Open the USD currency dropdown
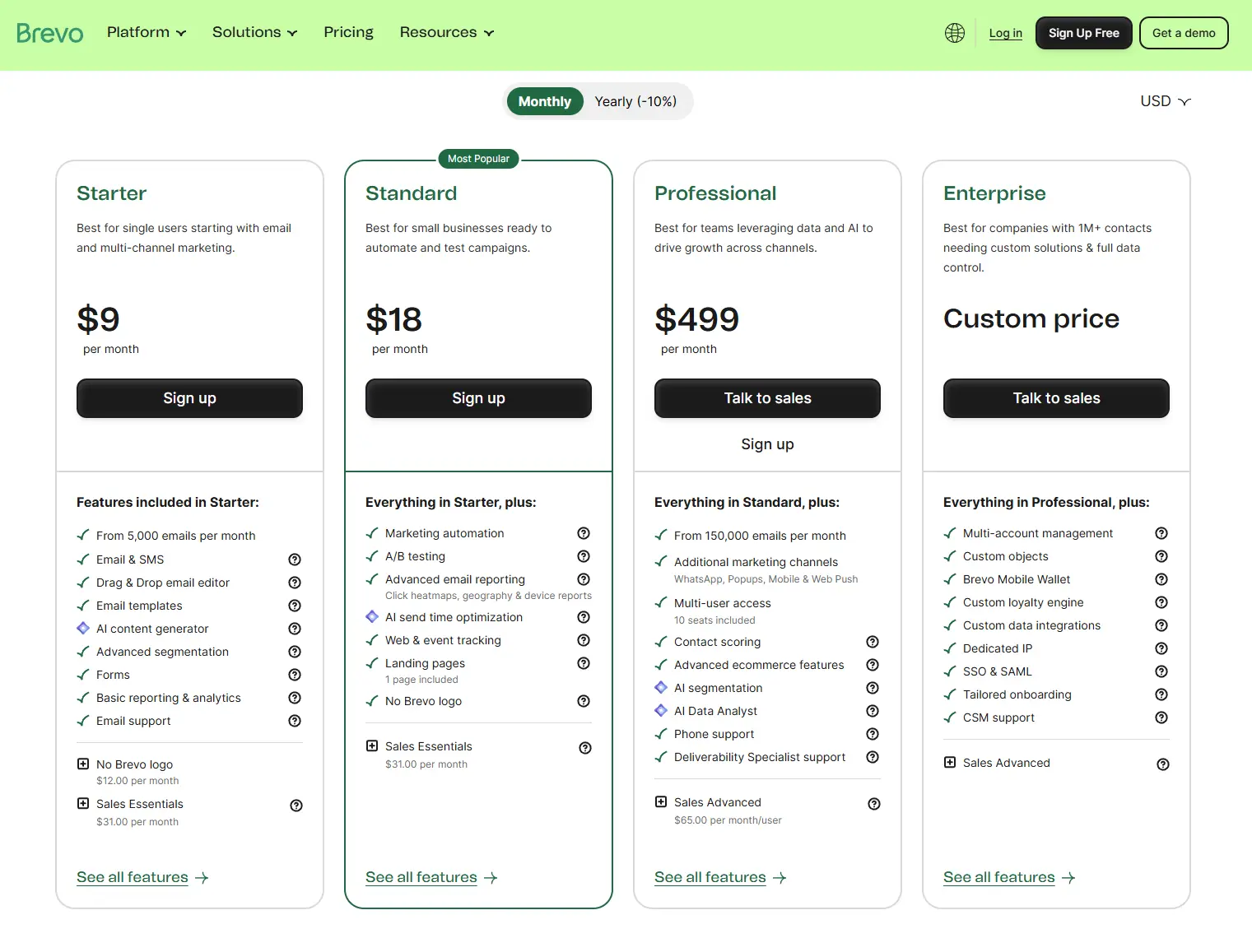This screenshot has height=952, width=1252. (1166, 101)
